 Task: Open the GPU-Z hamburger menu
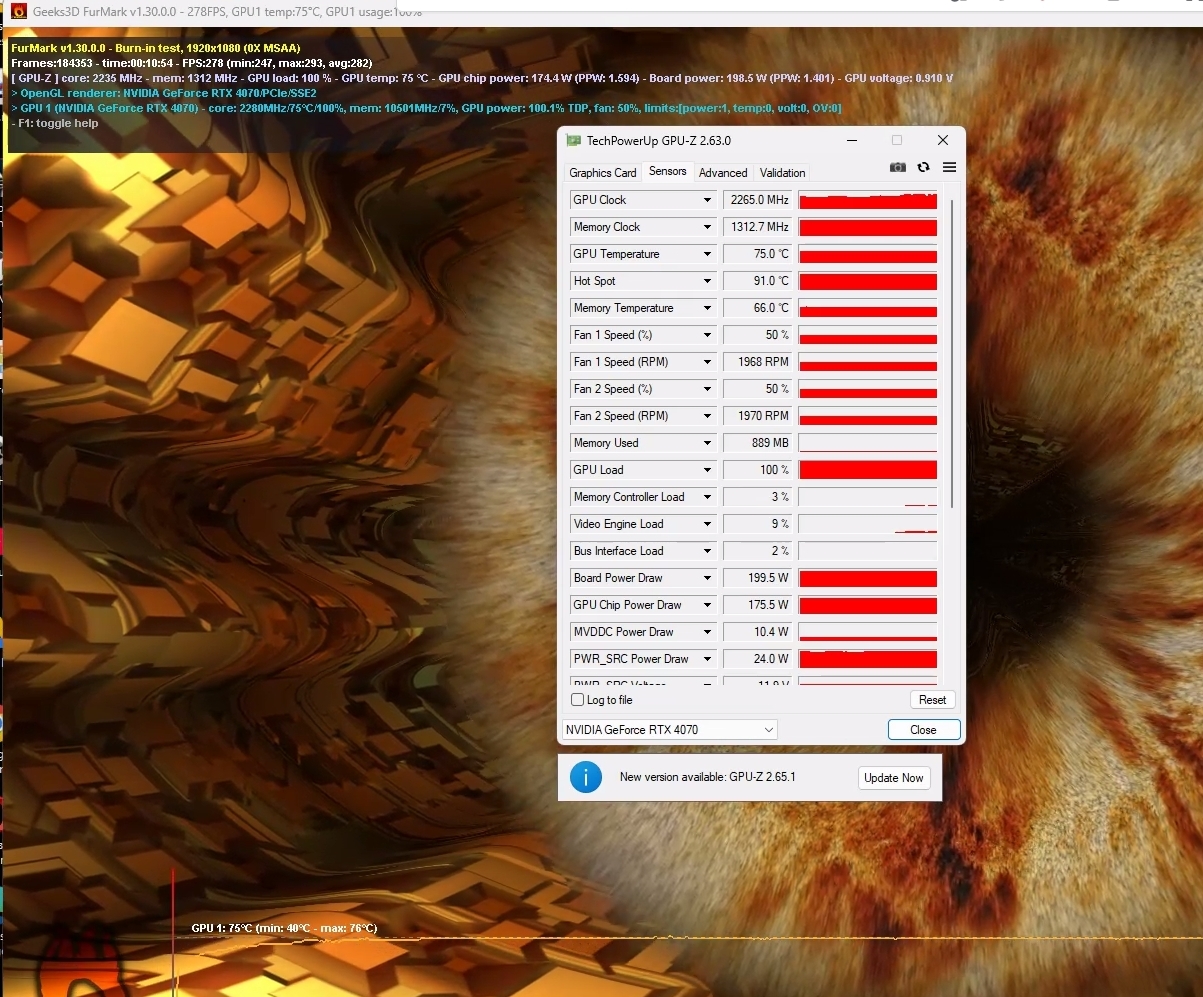click(949, 167)
